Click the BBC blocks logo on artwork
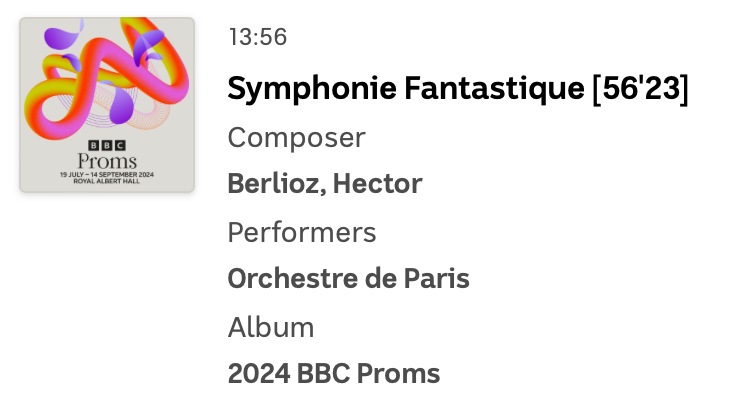 [107, 145]
